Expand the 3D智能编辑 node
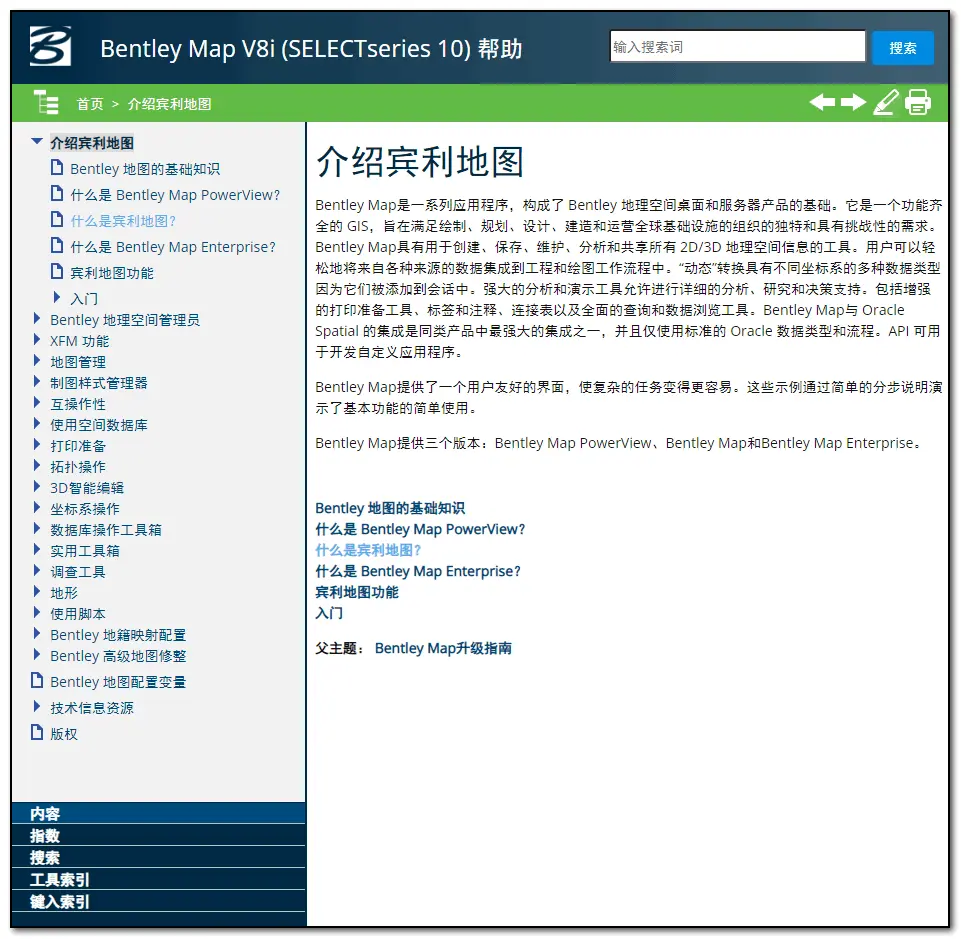The image size is (961, 939). [37, 487]
